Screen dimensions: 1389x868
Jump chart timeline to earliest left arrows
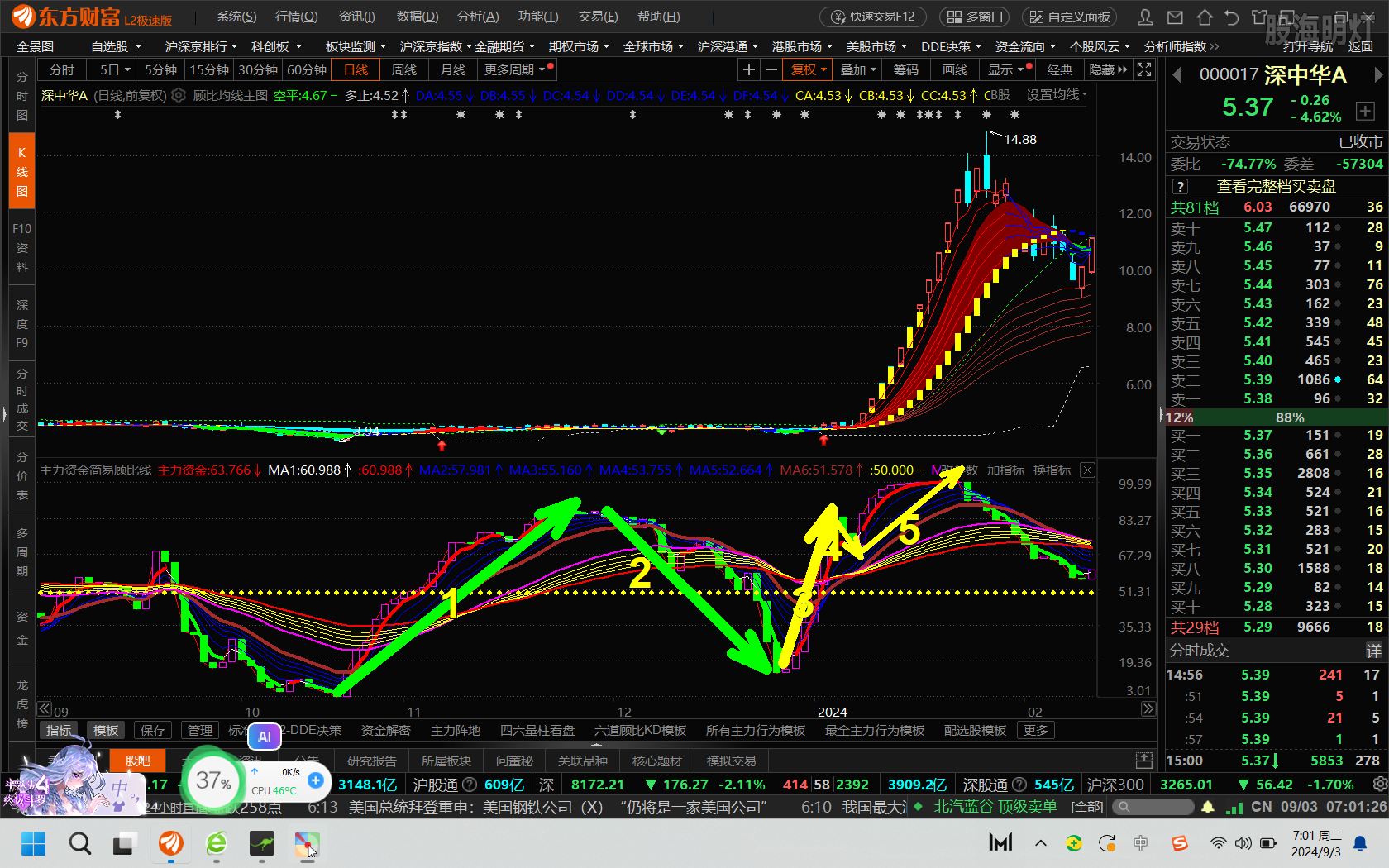(45, 709)
